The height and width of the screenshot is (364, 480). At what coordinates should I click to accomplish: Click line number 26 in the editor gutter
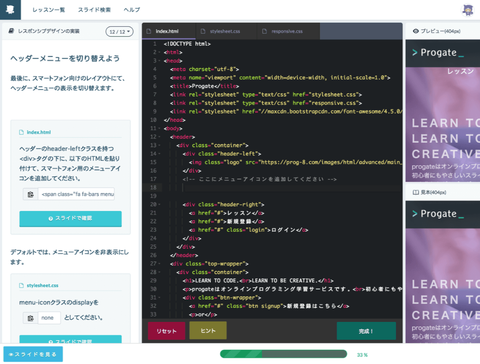153,255
